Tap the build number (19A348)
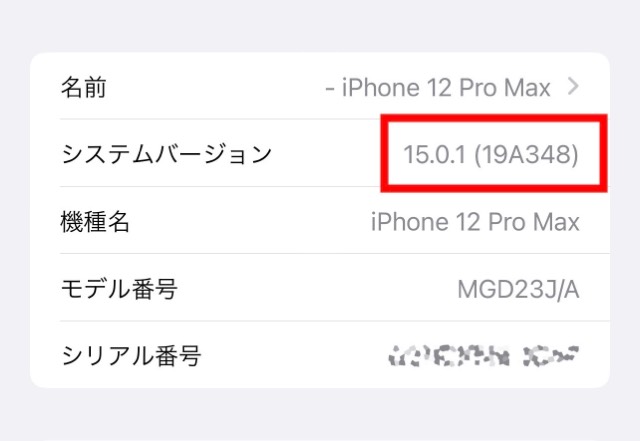The width and height of the screenshot is (640, 441). (x=527, y=155)
